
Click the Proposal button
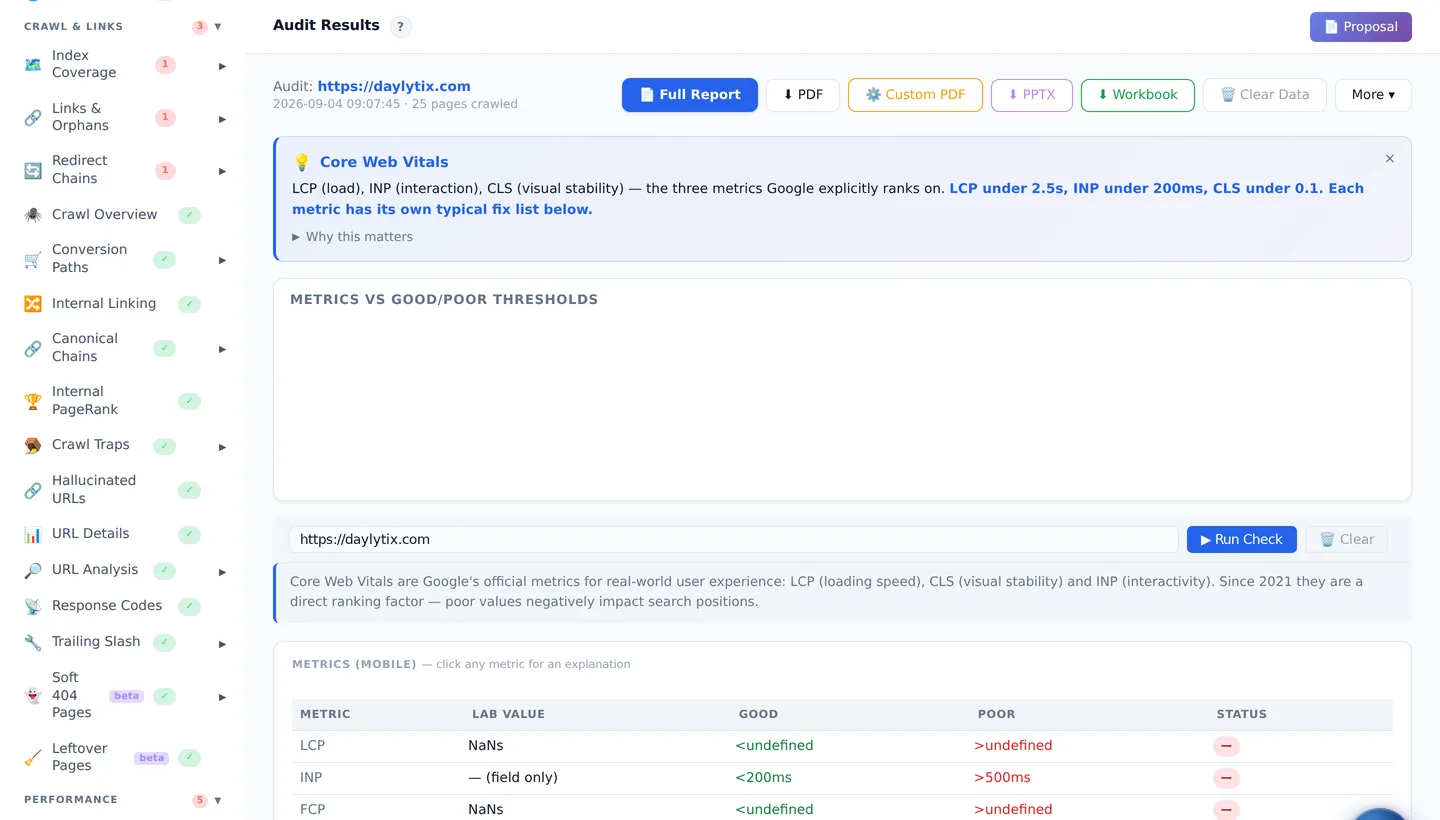(1361, 27)
